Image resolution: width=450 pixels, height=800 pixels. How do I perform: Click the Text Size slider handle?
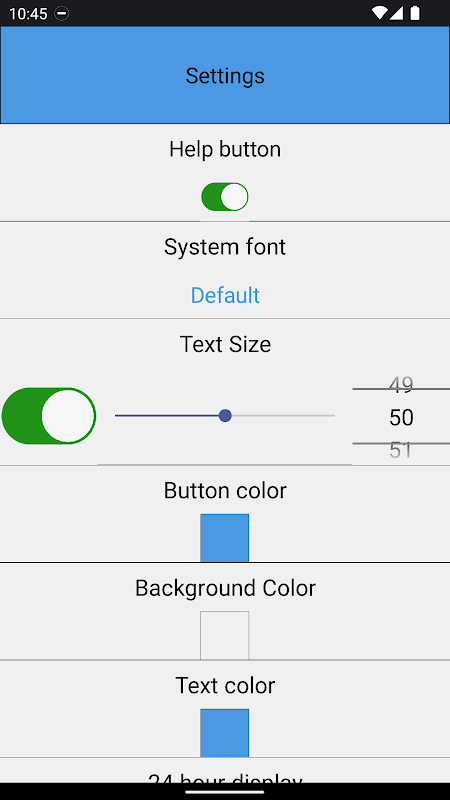click(225, 416)
